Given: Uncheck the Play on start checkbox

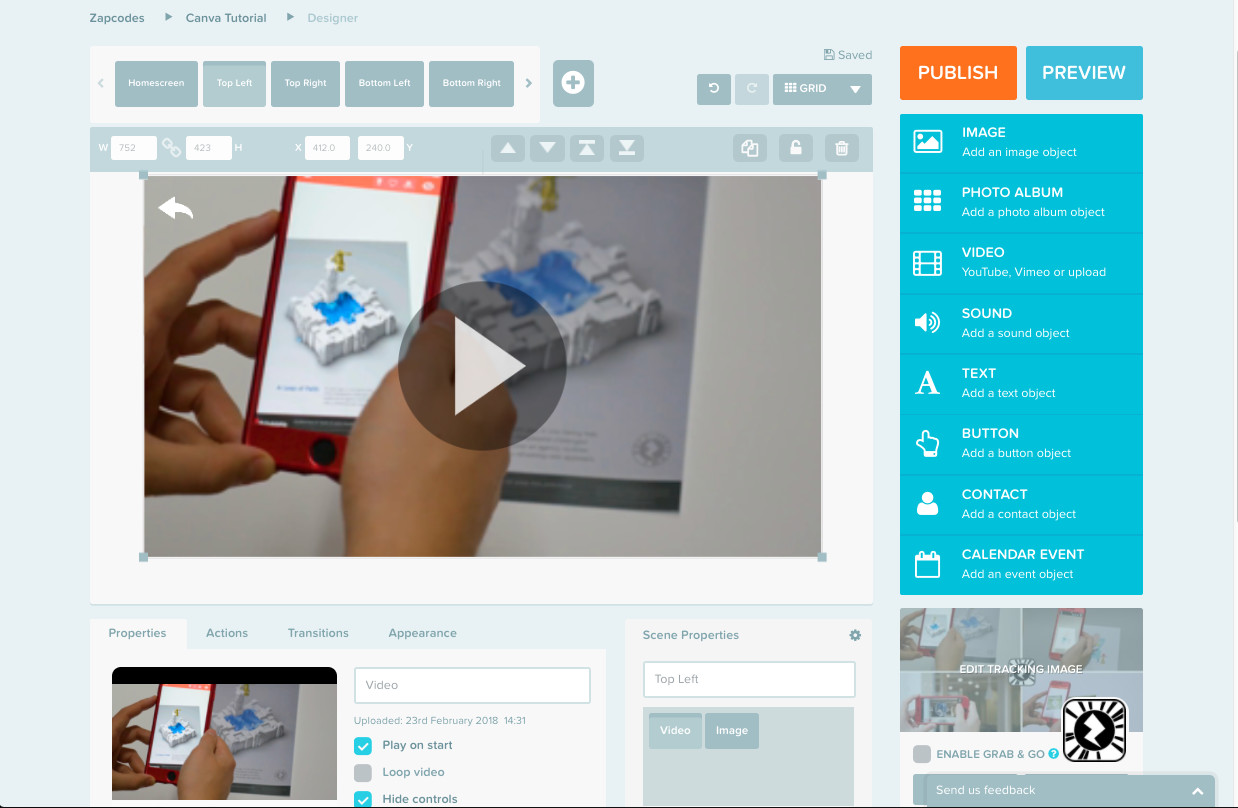Looking at the screenshot, I should coord(363,745).
